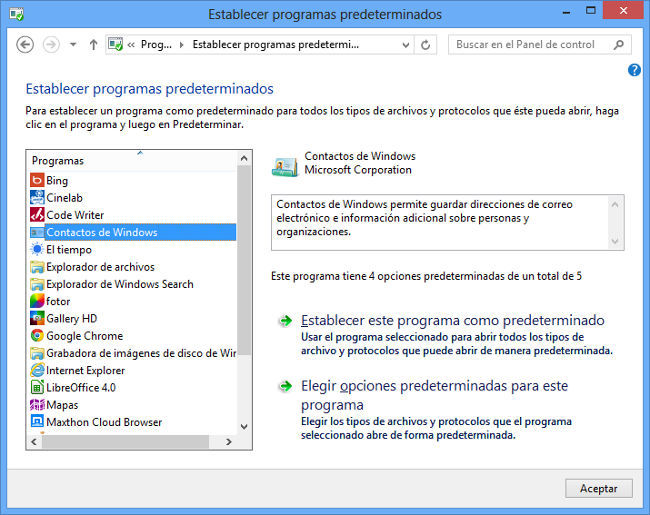Image resolution: width=650 pixels, height=515 pixels.
Task: Select the Prog... breadcrumb segment
Action: (x=156, y=44)
